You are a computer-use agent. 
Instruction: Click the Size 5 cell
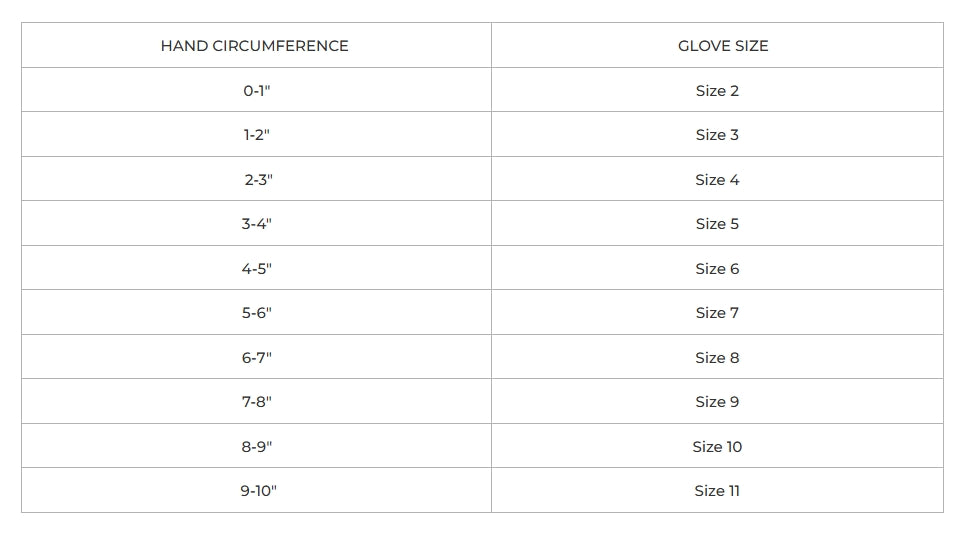point(717,224)
